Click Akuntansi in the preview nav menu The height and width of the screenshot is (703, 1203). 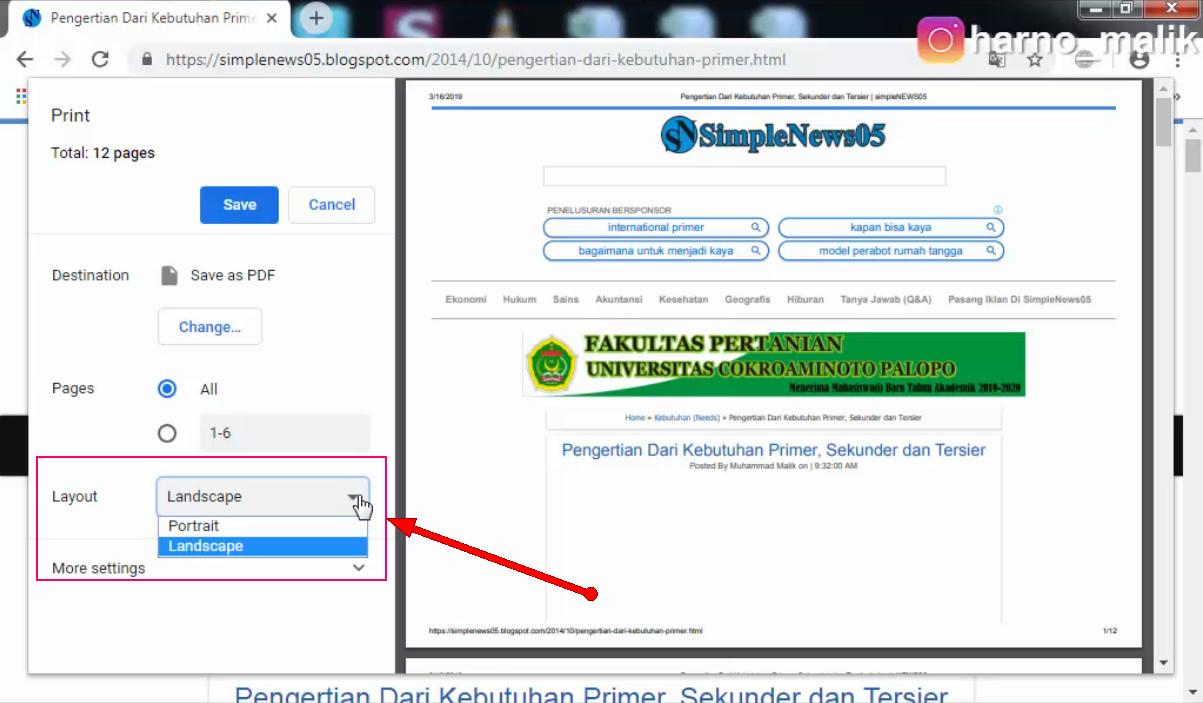pos(619,300)
